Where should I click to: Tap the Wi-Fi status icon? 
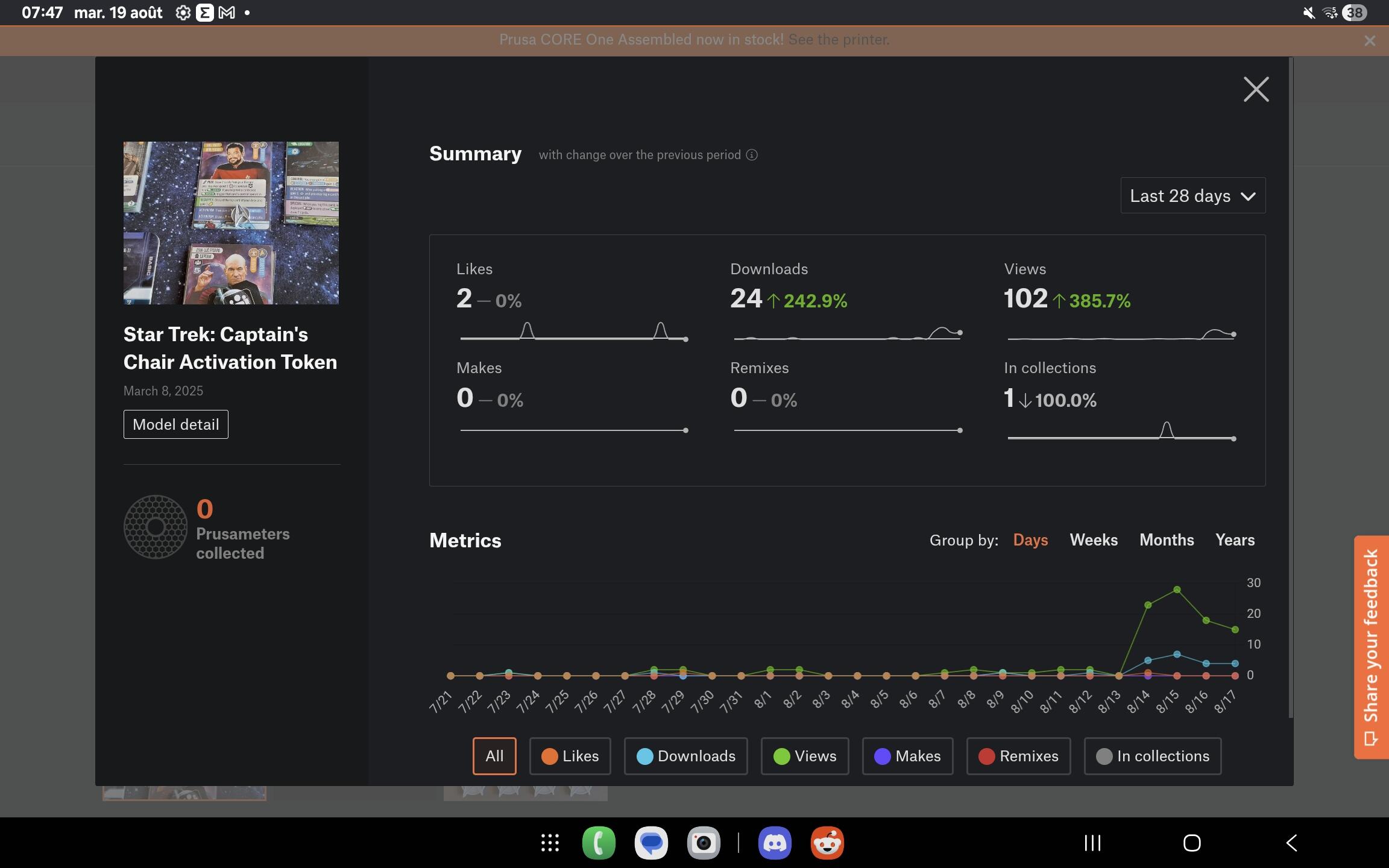1330,13
